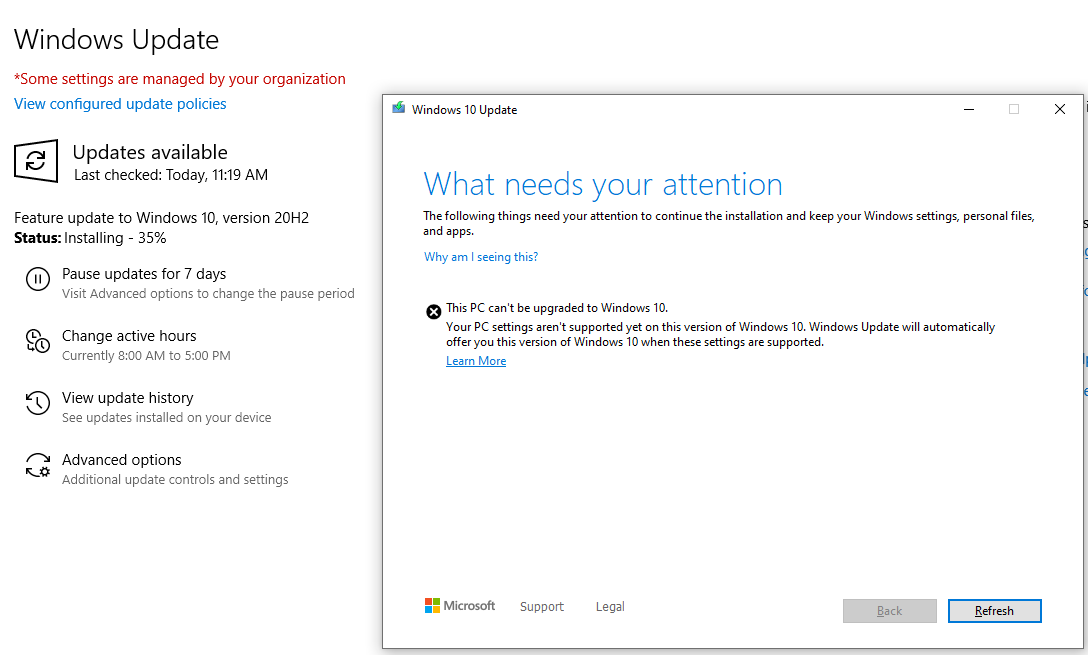Click 'Visit Advanced options to change the pause period'
Image resolution: width=1088 pixels, height=655 pixels.
pyautogui.click(x=208, y=294)
